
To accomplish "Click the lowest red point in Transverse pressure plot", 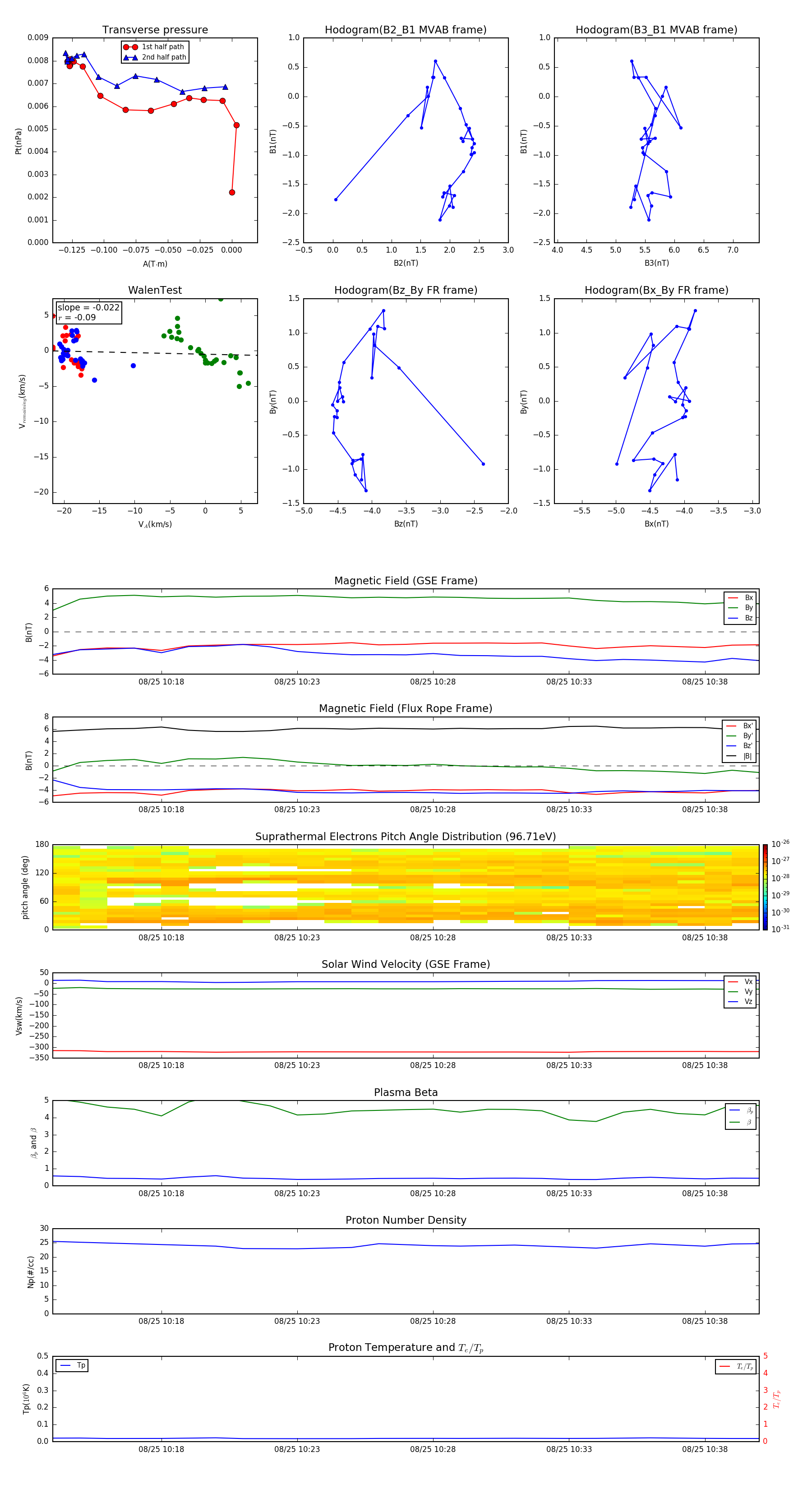I will click(x=232, y=193).
